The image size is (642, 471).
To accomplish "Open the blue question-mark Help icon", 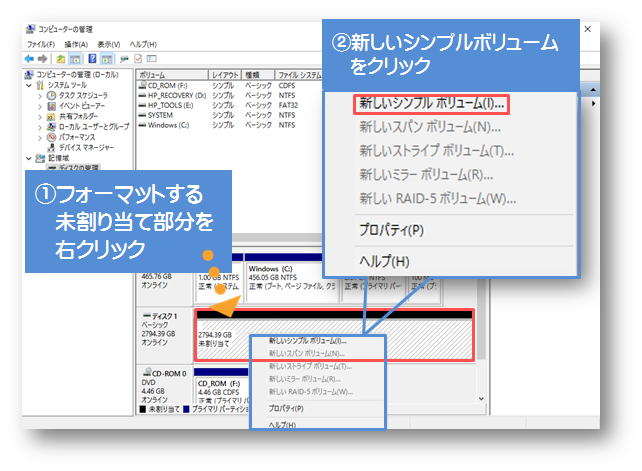I will 93,59.
